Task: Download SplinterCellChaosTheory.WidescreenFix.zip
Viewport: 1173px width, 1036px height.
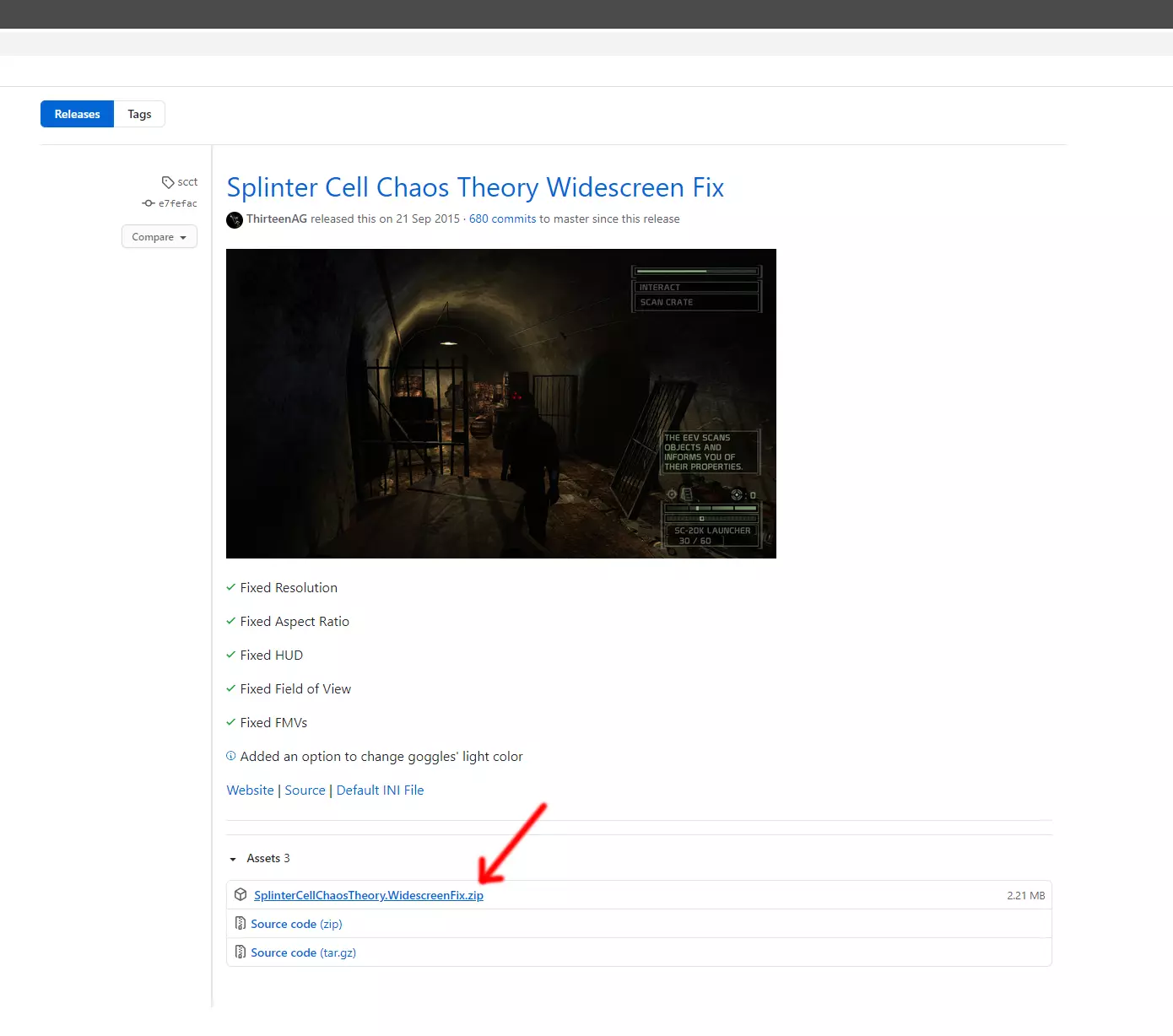Action: pyautogui.click(x=369, y=895)
